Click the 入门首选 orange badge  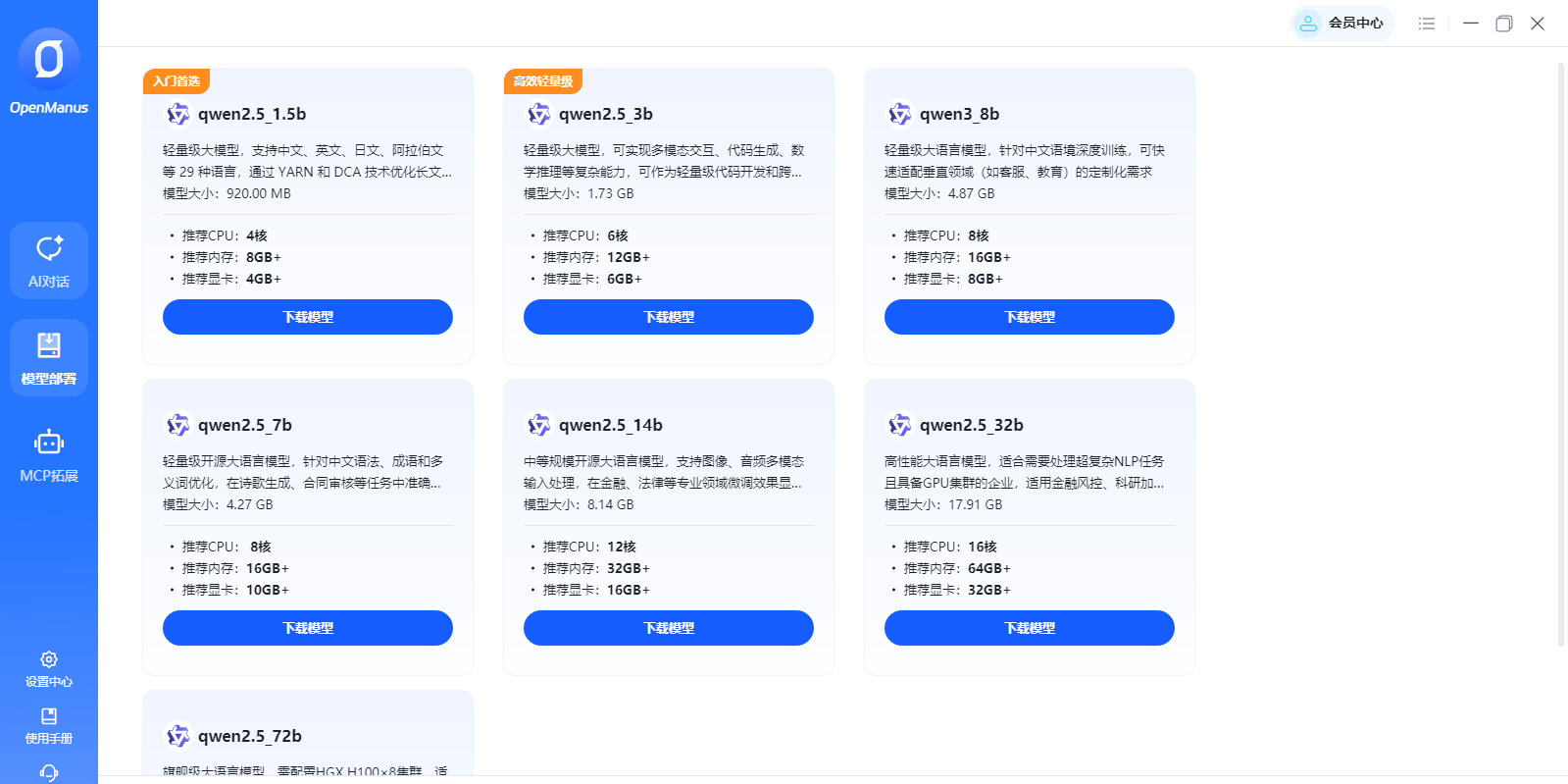pos(177,81)
